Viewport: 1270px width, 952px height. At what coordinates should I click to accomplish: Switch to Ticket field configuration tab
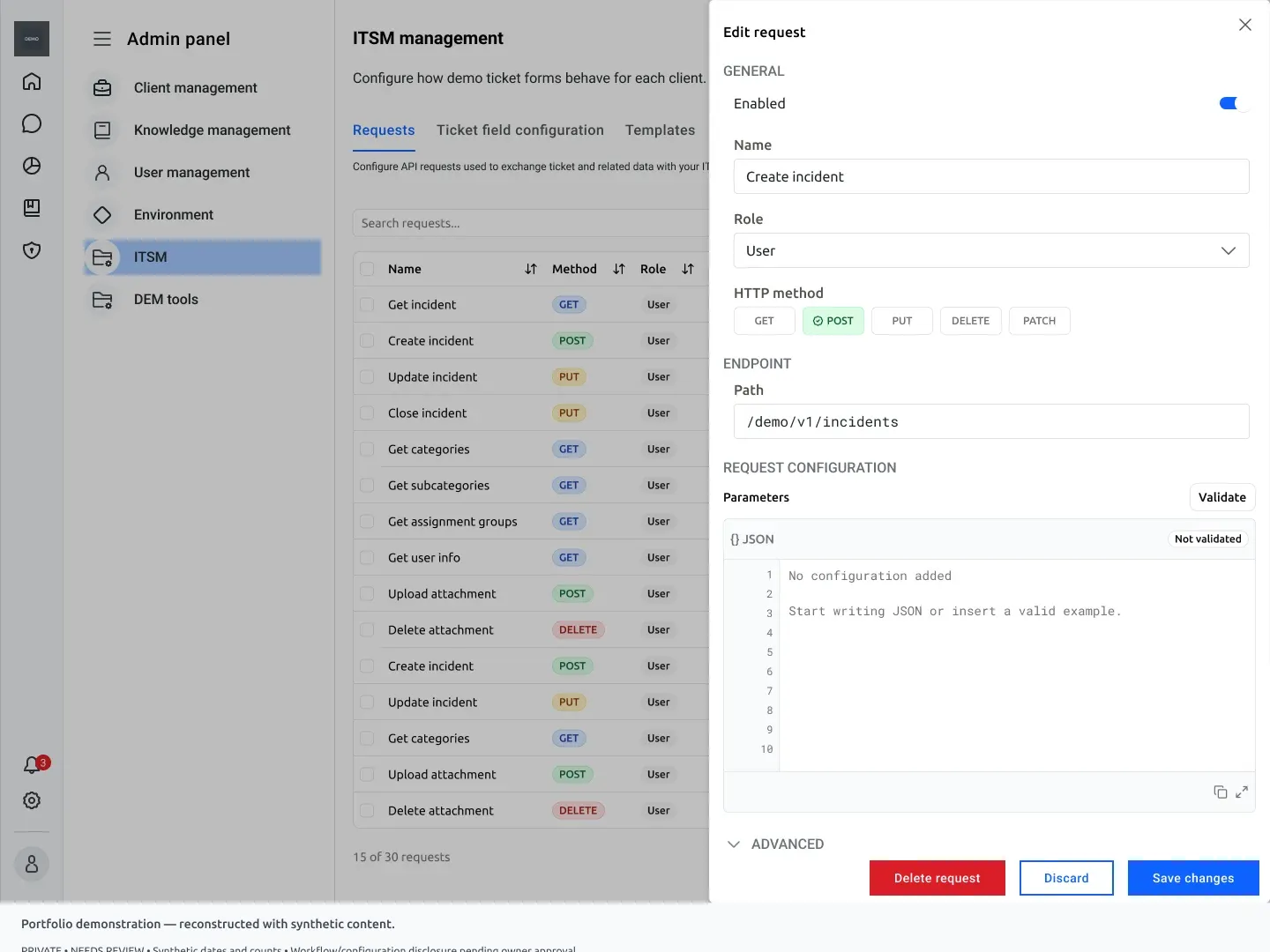[x=520, y=130]
